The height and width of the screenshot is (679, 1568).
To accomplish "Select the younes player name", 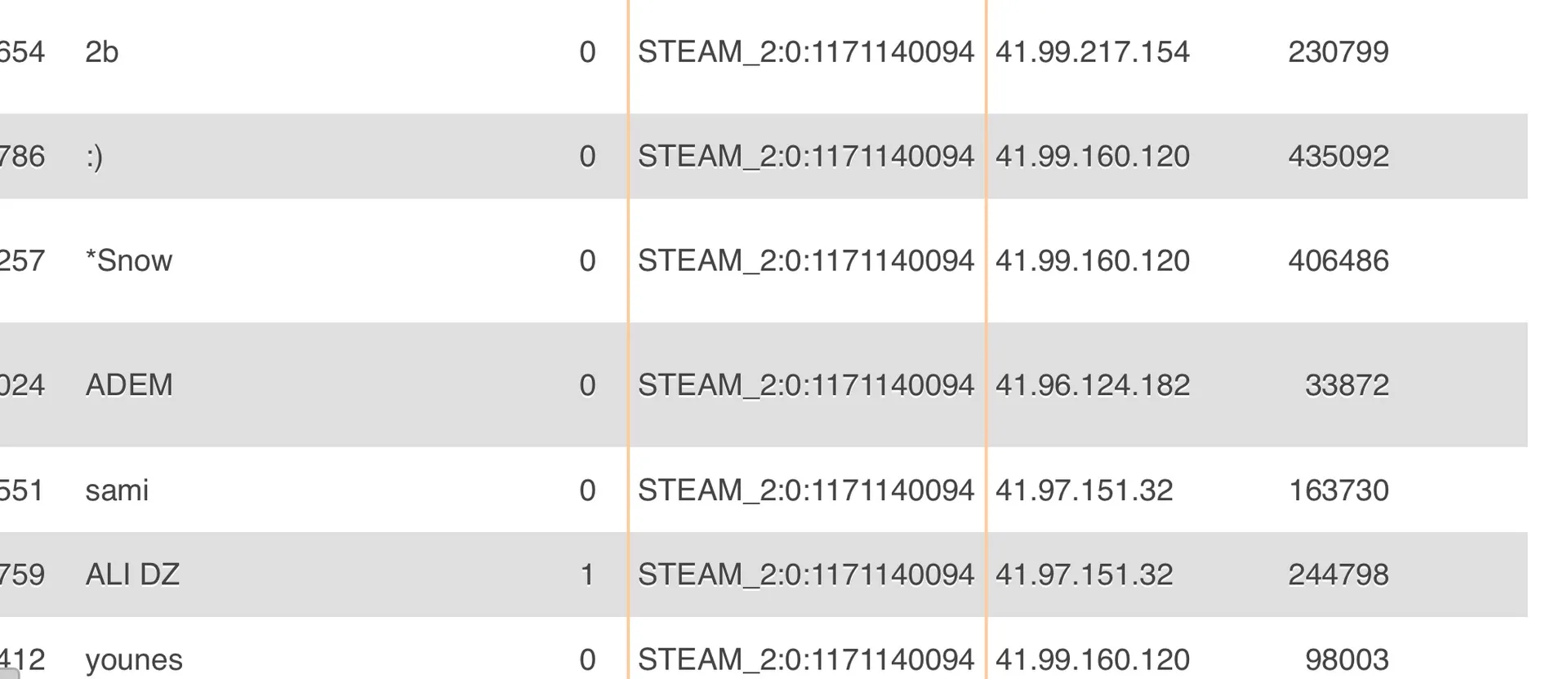I will coord(134,659).
